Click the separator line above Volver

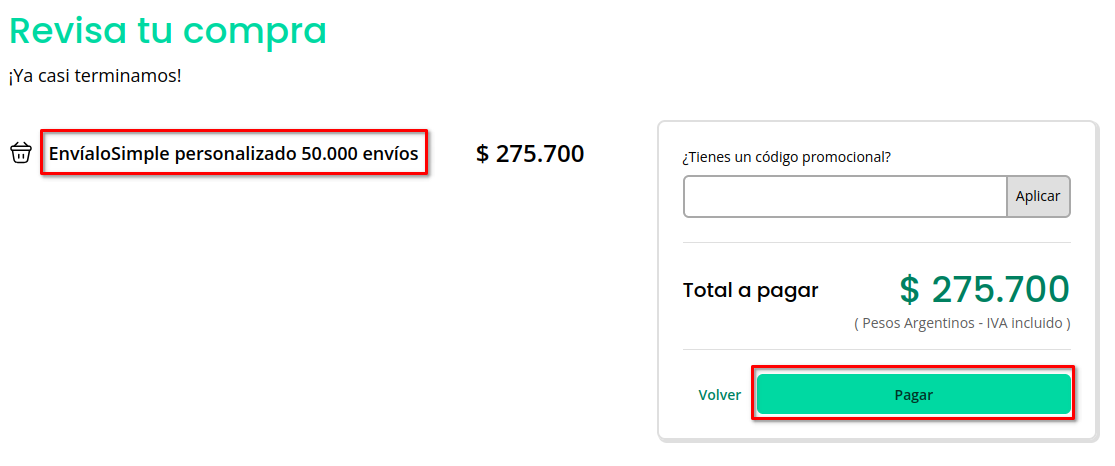pyautogui.click(x=876, y=350)
